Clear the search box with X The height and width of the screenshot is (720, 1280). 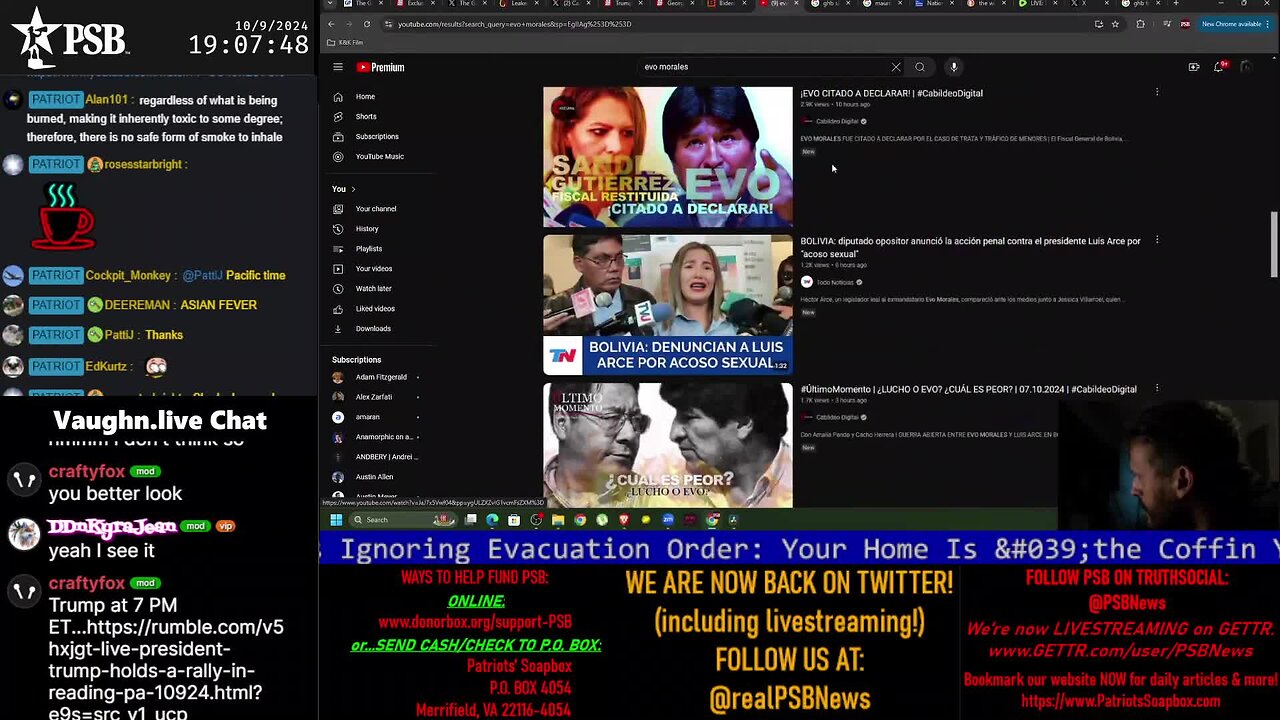tap(896, 67)
